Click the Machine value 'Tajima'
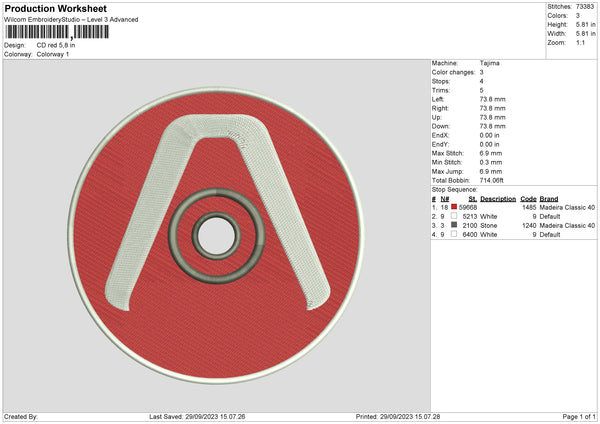The height and width of the screenshot is (424, 600). (x=489, y=63)
